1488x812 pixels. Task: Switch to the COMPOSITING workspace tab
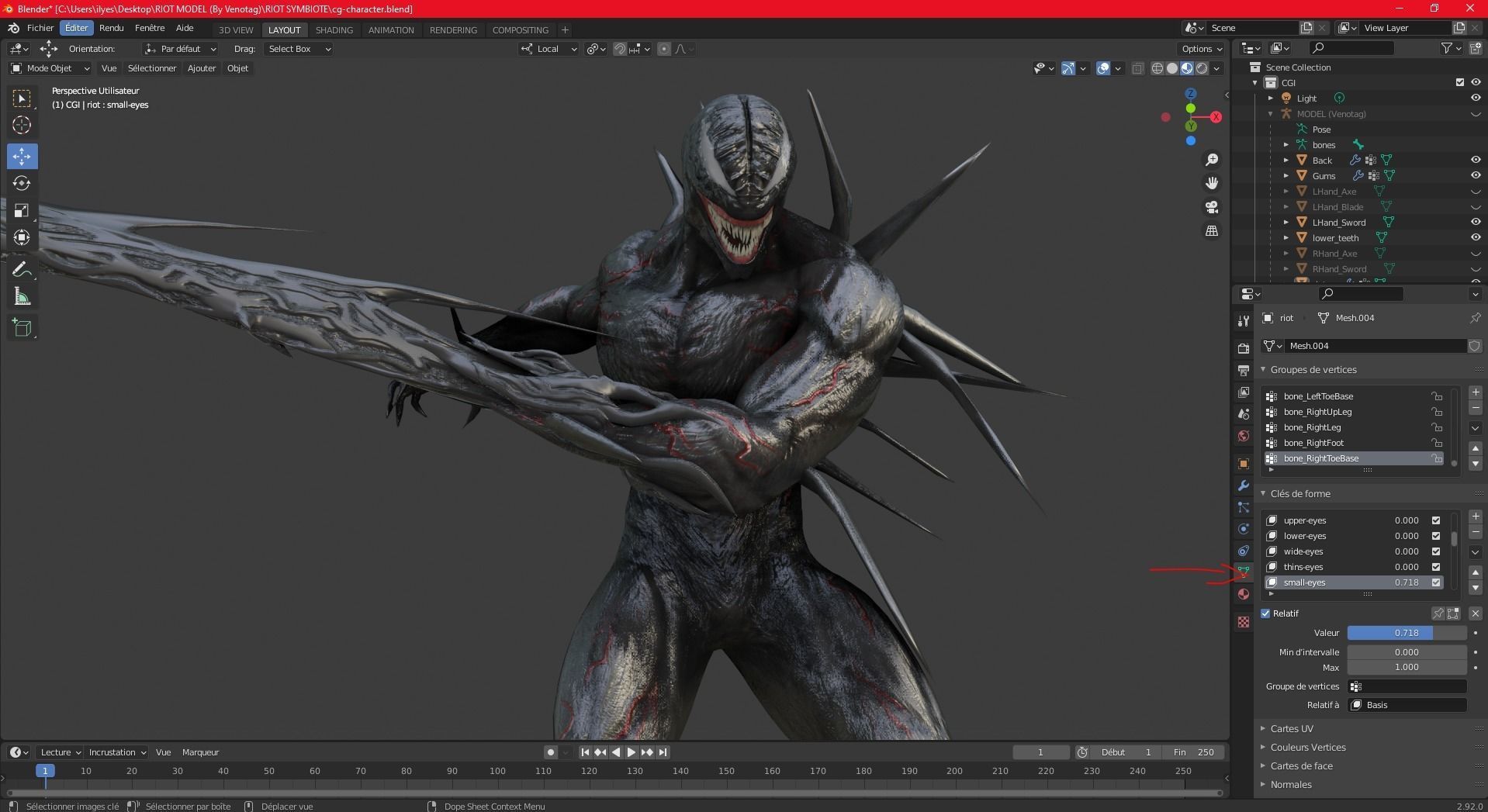pos(521,30)
